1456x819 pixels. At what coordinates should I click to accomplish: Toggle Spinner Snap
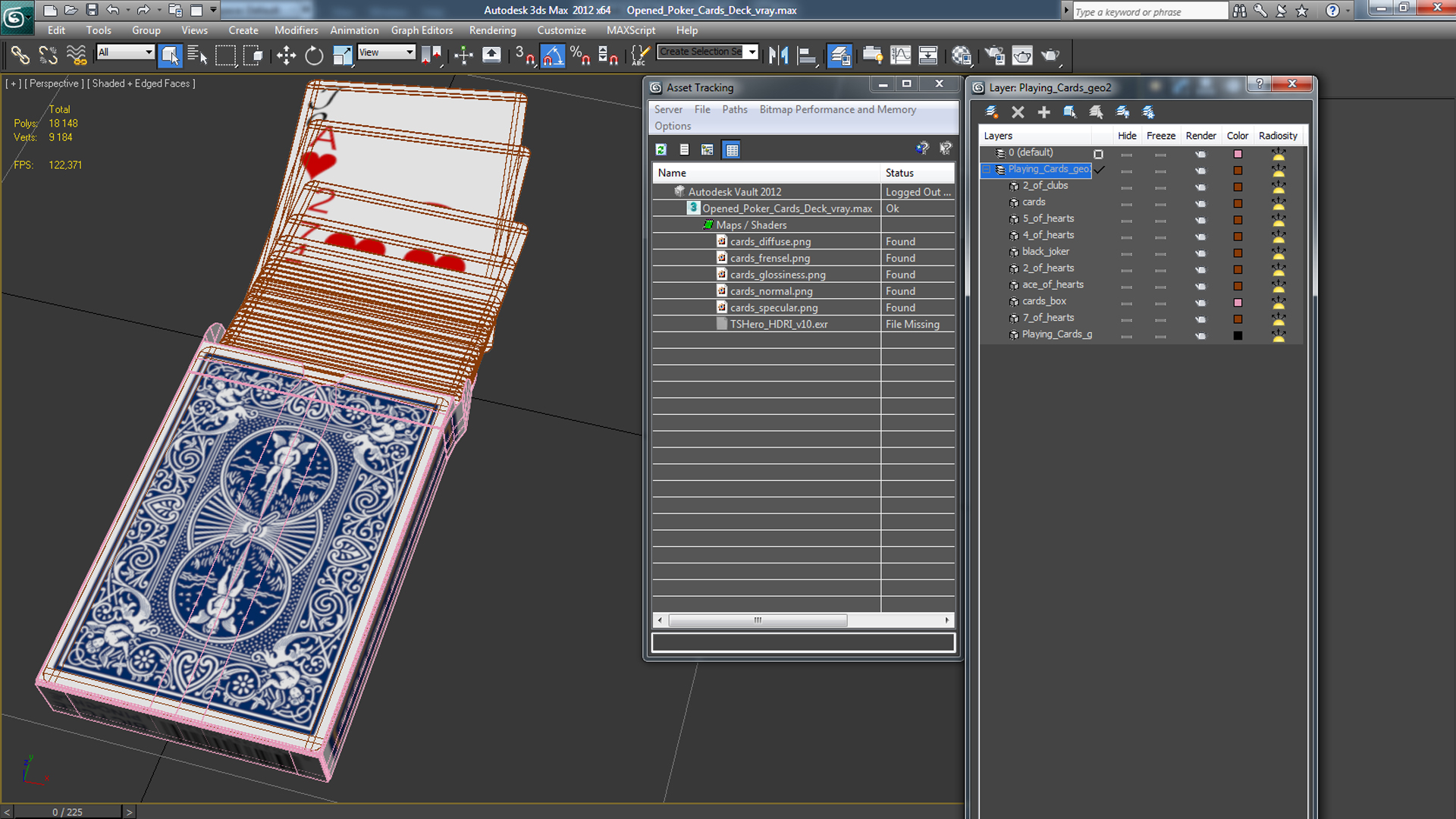pyautogui.click(x=608, y=55)
